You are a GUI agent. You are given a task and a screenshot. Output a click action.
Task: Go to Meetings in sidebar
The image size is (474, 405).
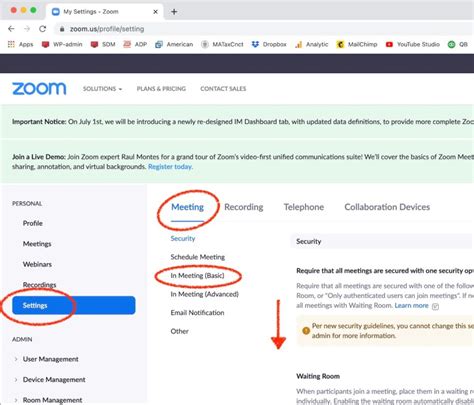(x=37, y=244)
